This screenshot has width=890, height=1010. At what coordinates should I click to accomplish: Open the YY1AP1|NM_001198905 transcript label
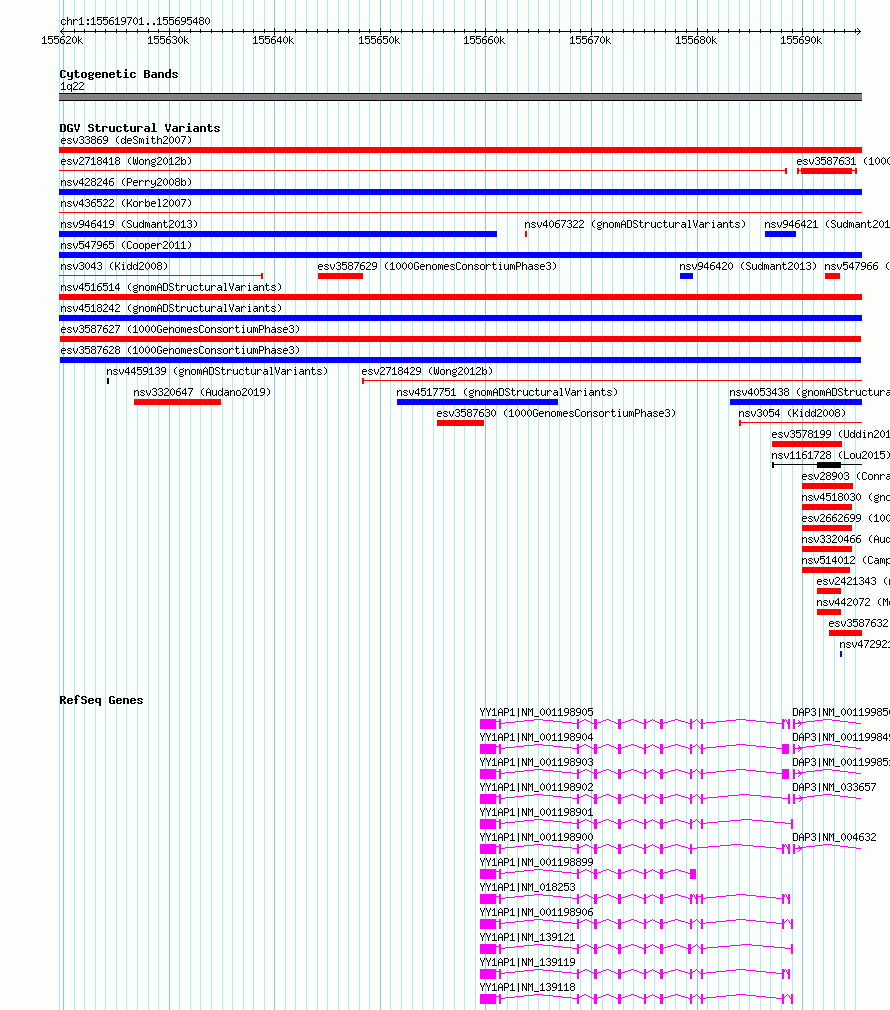point(536,712)
